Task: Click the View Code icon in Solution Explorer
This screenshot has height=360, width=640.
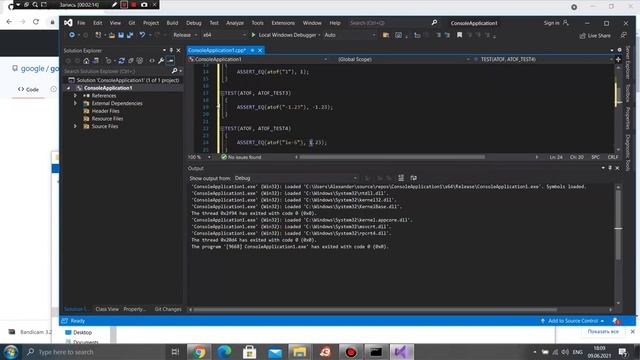Action: [x=151, y=61]
